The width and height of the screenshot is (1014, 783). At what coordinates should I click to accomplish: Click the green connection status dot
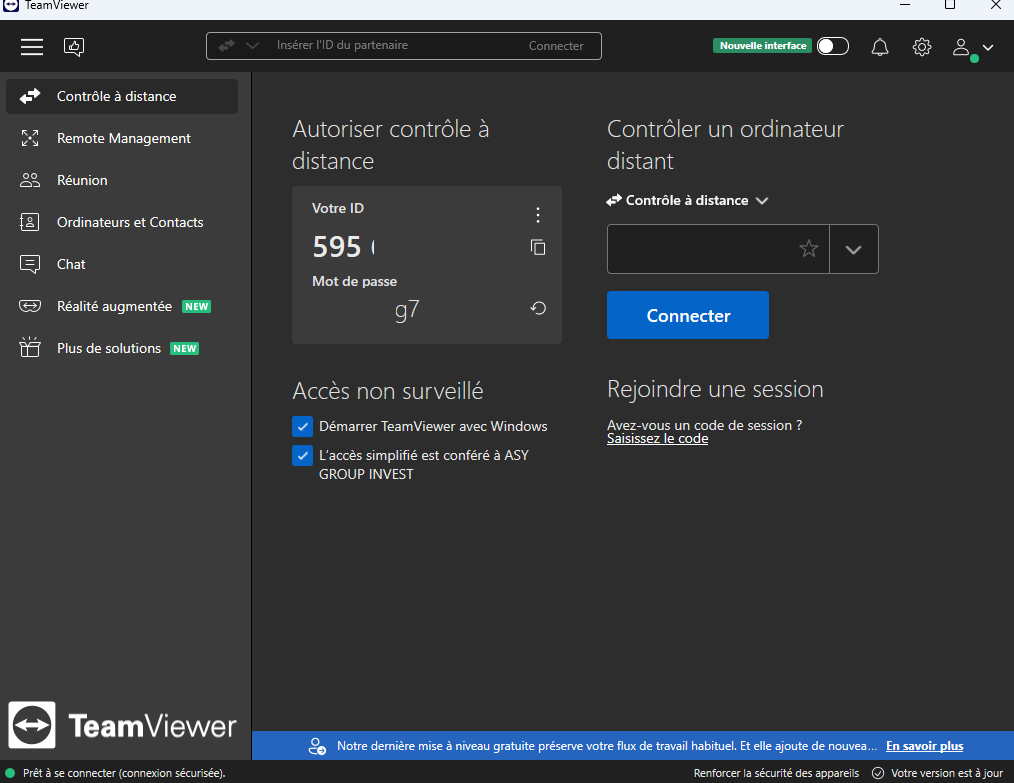pos(10,773)
